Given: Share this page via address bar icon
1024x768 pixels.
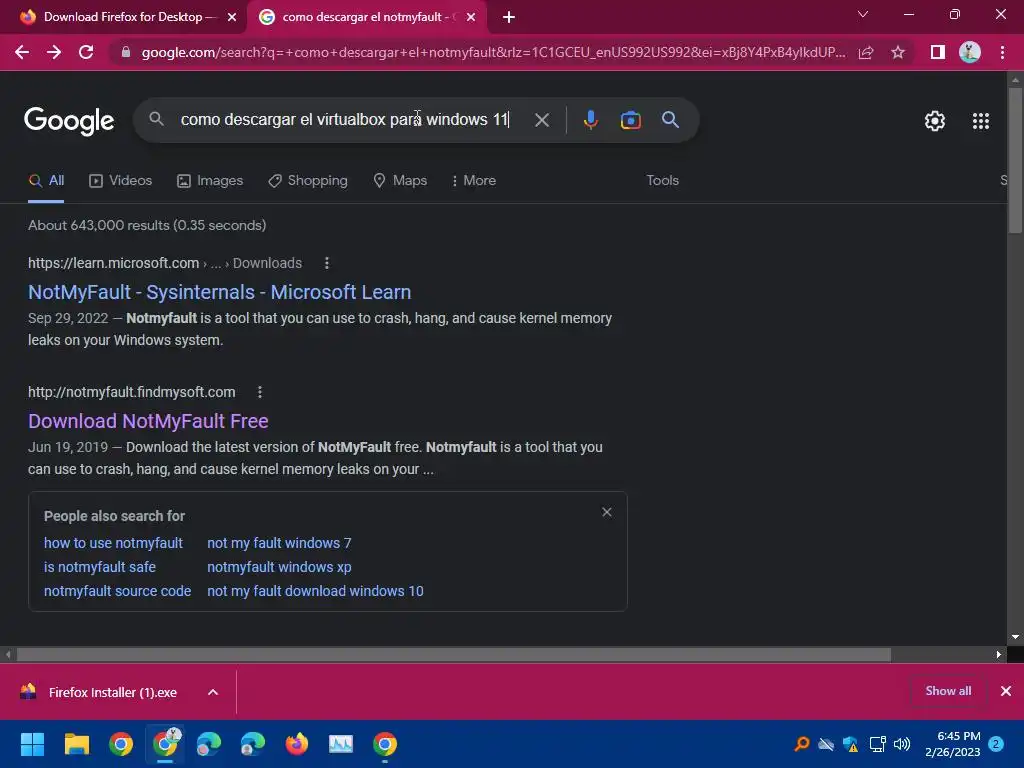Looking at the screenshot, I should coord(866,52).
